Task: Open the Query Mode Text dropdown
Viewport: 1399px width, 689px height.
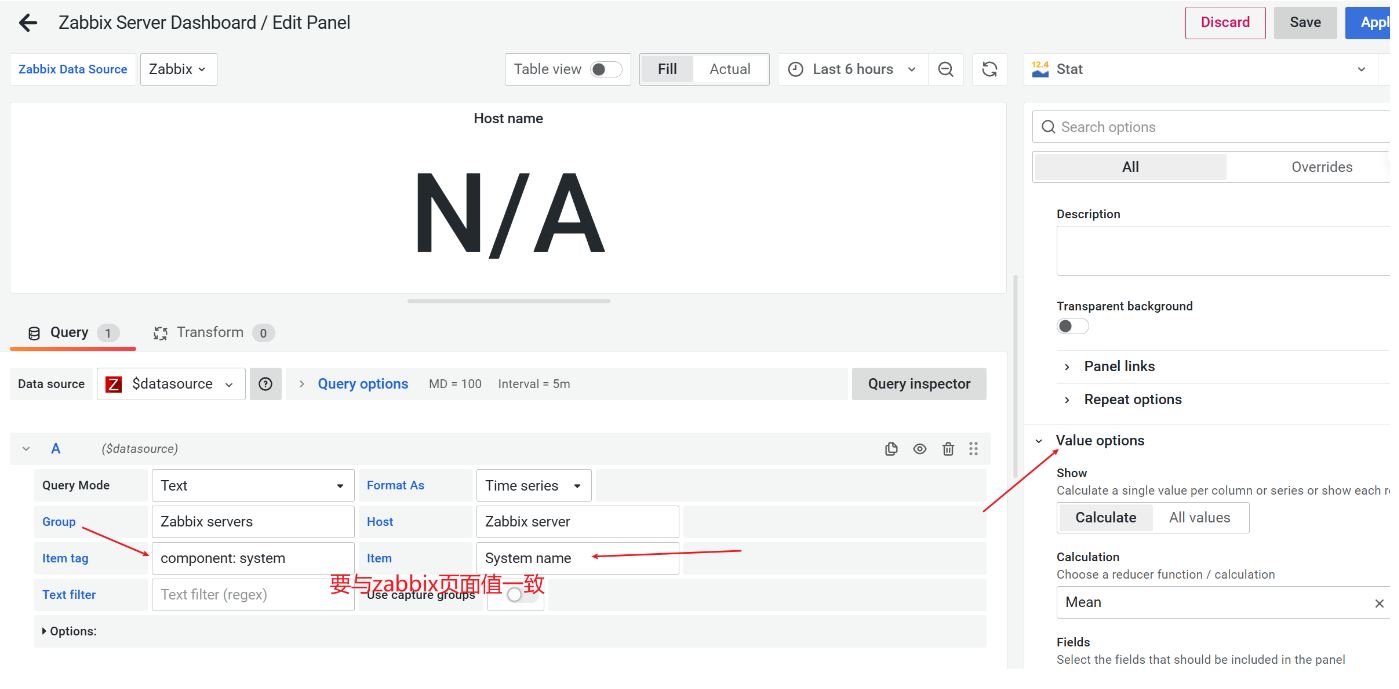Action: [x=253, y=486]
